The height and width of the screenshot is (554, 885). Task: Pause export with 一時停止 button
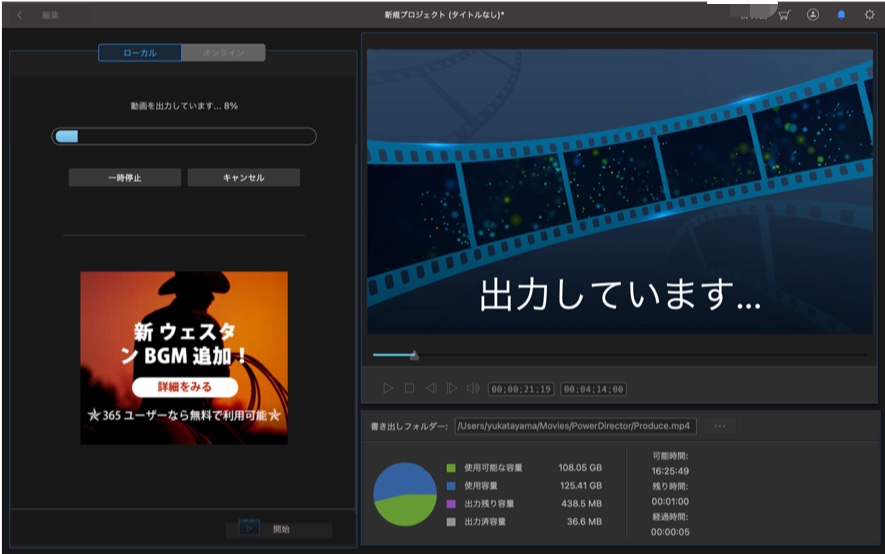125,178
